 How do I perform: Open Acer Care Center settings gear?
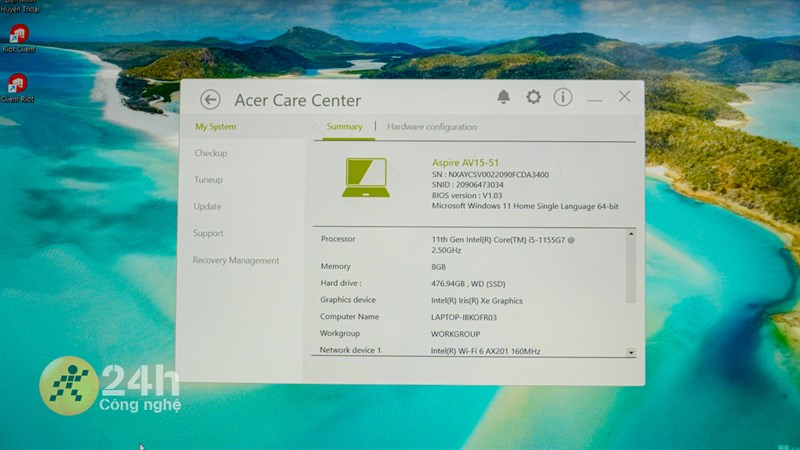pyautogui.click(x=533, y=96)
